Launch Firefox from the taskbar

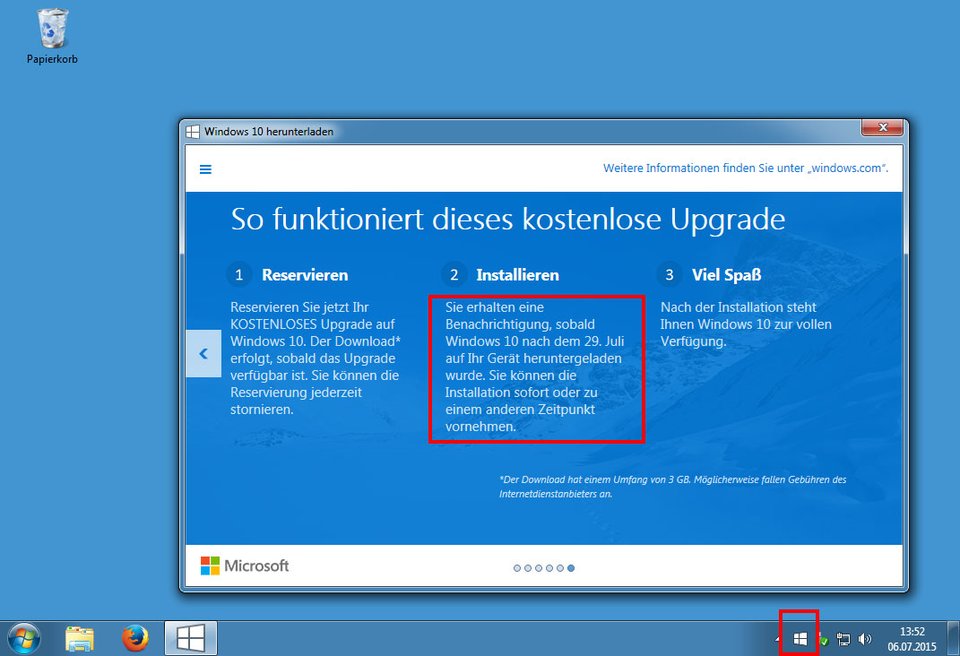tap(135, 638)
